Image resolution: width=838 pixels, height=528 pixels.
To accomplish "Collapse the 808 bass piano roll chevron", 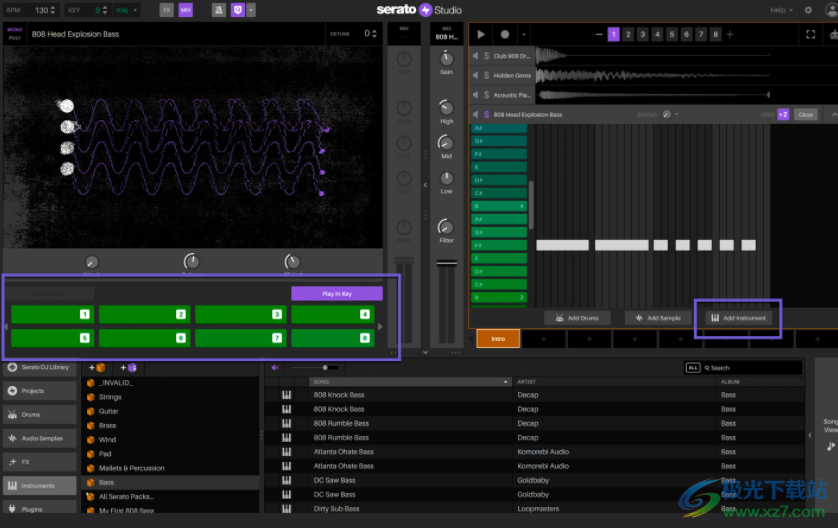I will pyautogui.click(x=833, y=114).
